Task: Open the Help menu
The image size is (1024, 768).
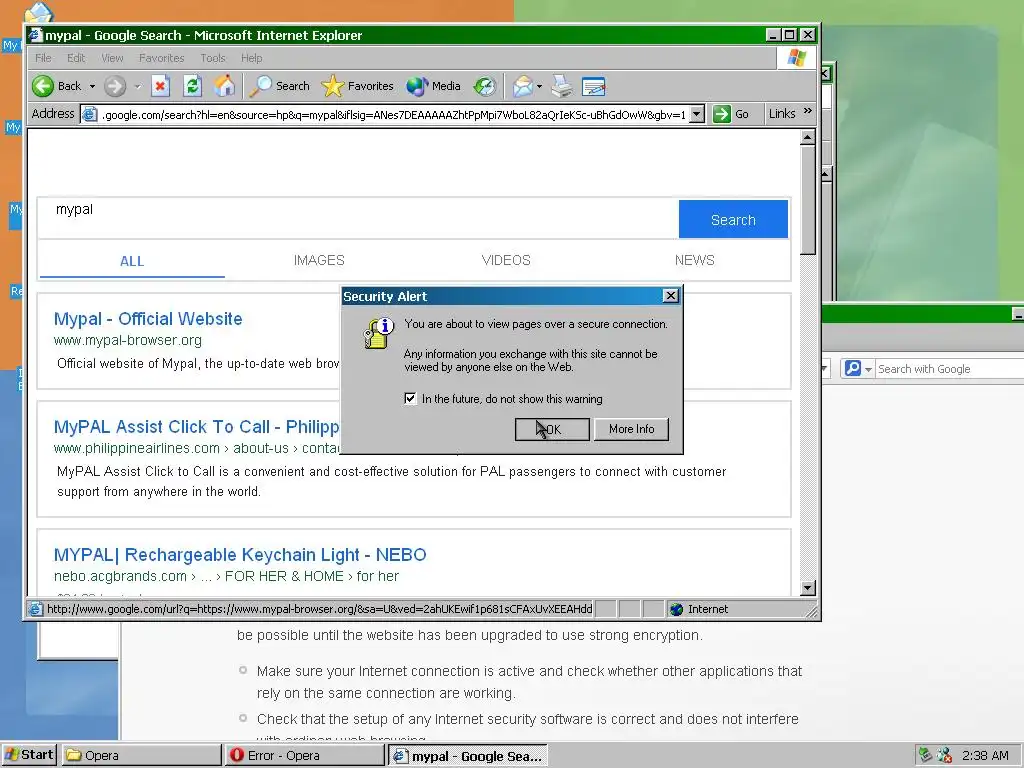Action: point(251,58)
